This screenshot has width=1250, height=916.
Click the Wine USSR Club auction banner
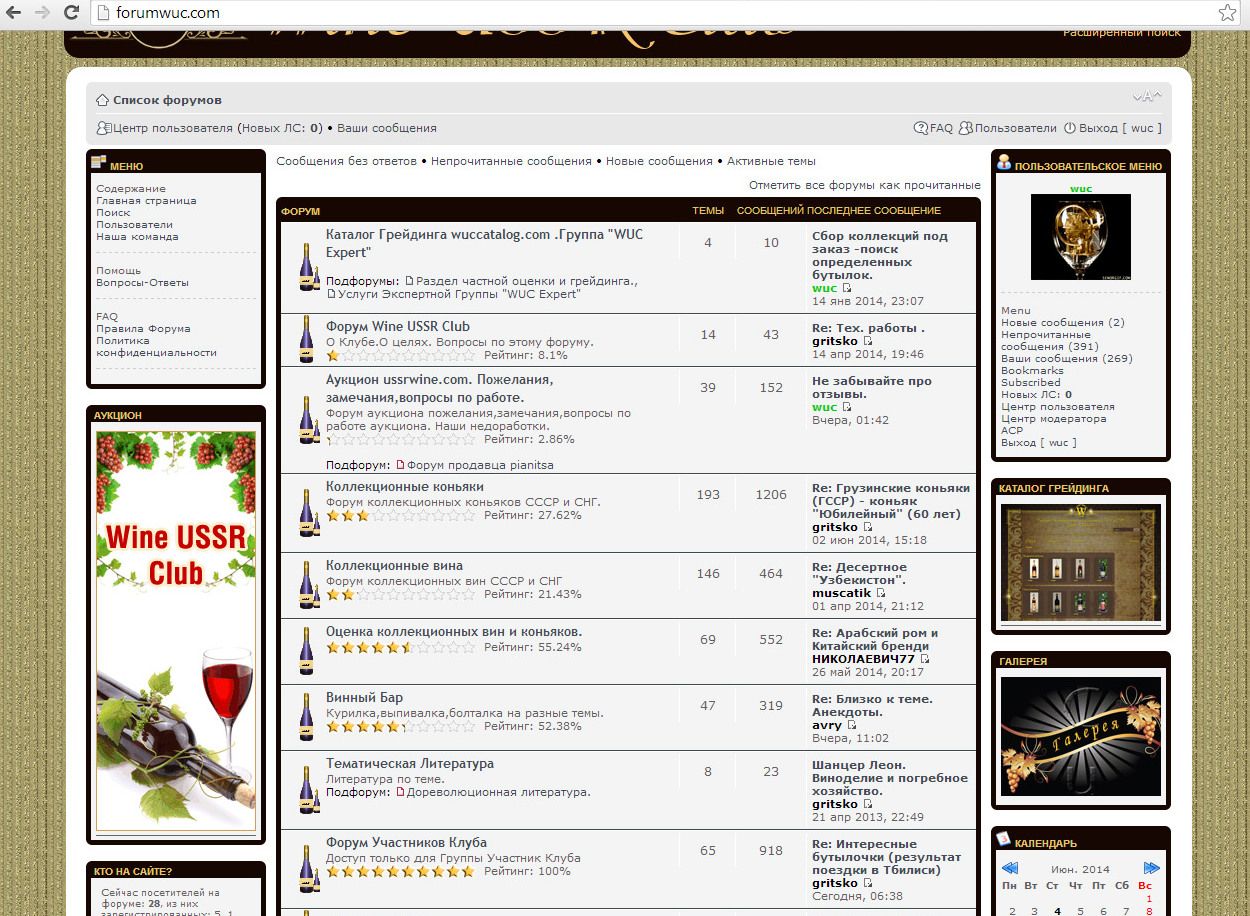pyautogui.click(x=176, y=630)
